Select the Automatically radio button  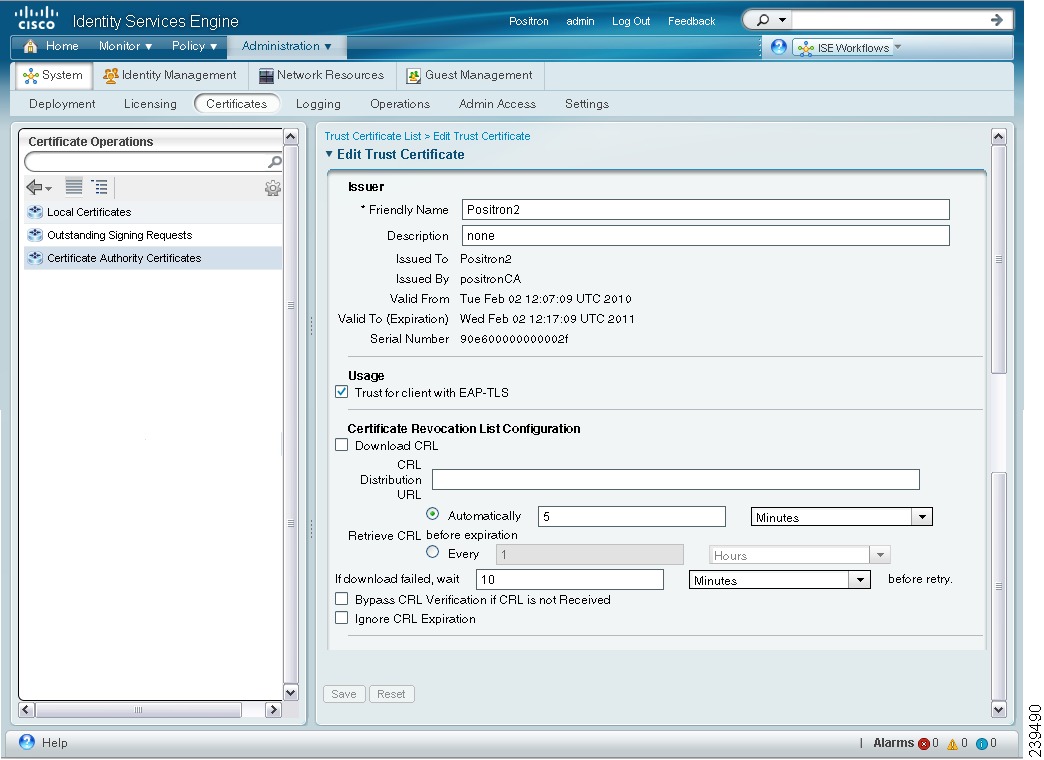(x=433, y=514)
